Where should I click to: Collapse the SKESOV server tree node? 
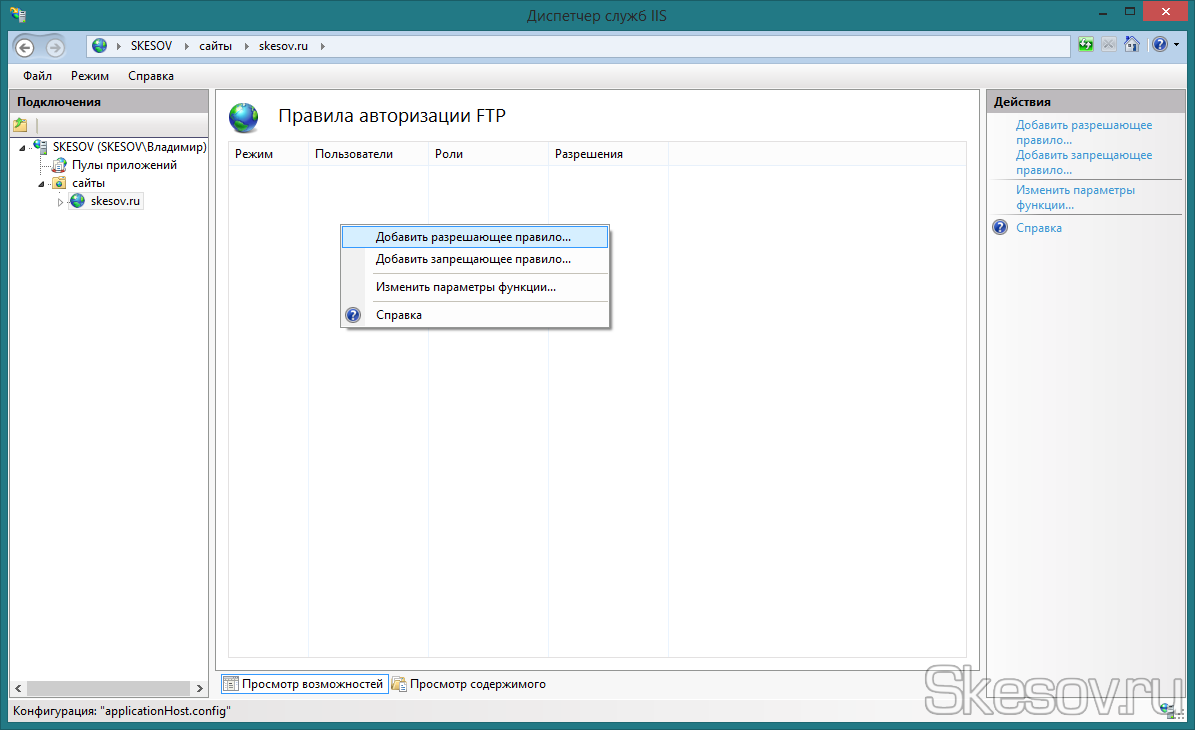pyautogui.click(x=22, y=148)
